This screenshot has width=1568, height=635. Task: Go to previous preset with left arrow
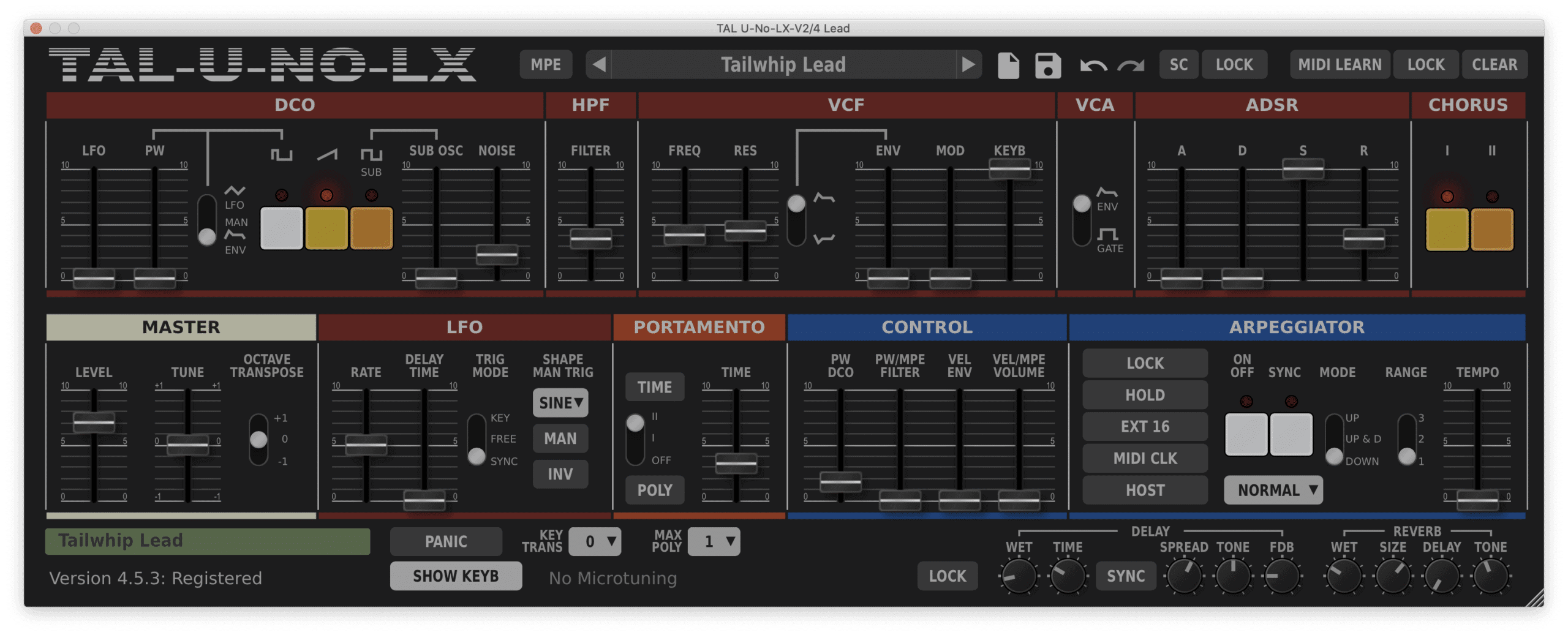[x=599, y=64]
